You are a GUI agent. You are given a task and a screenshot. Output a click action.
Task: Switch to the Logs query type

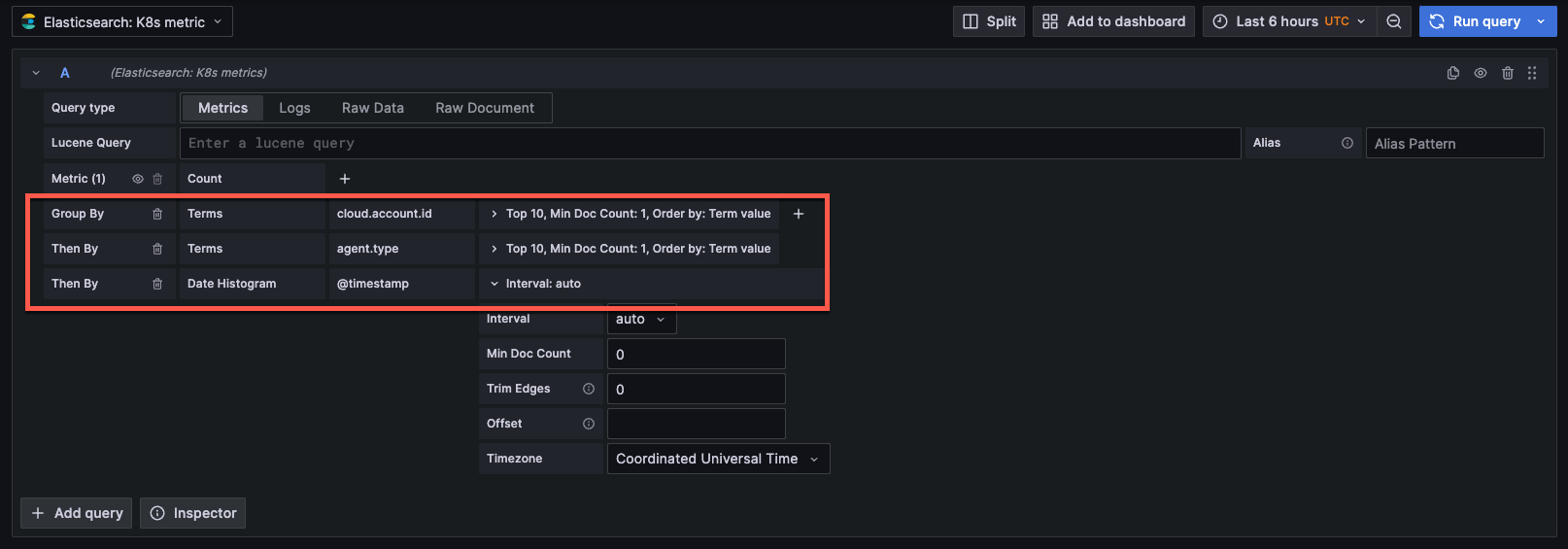click(294, 108)
